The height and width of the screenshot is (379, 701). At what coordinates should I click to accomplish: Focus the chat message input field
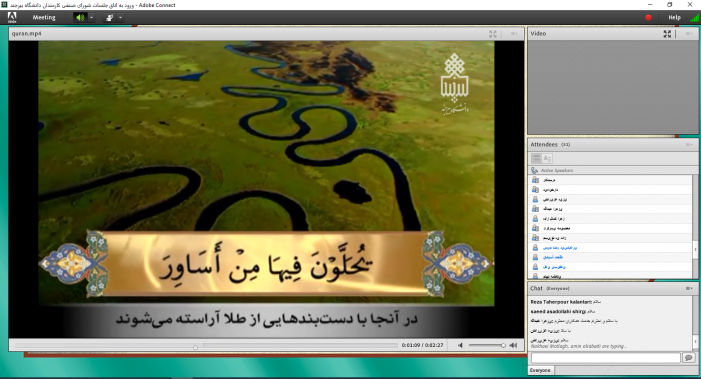(x=605, y=358)
